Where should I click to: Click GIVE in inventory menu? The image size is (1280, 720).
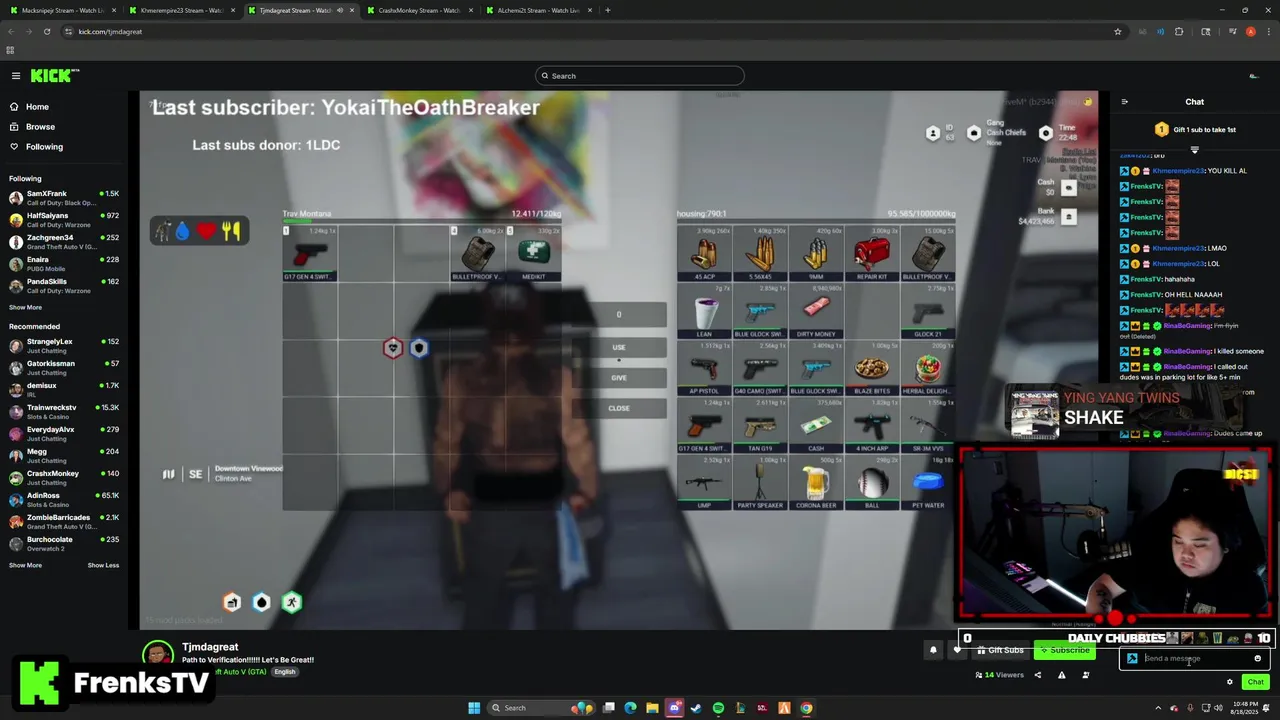[x=619, y=378]
